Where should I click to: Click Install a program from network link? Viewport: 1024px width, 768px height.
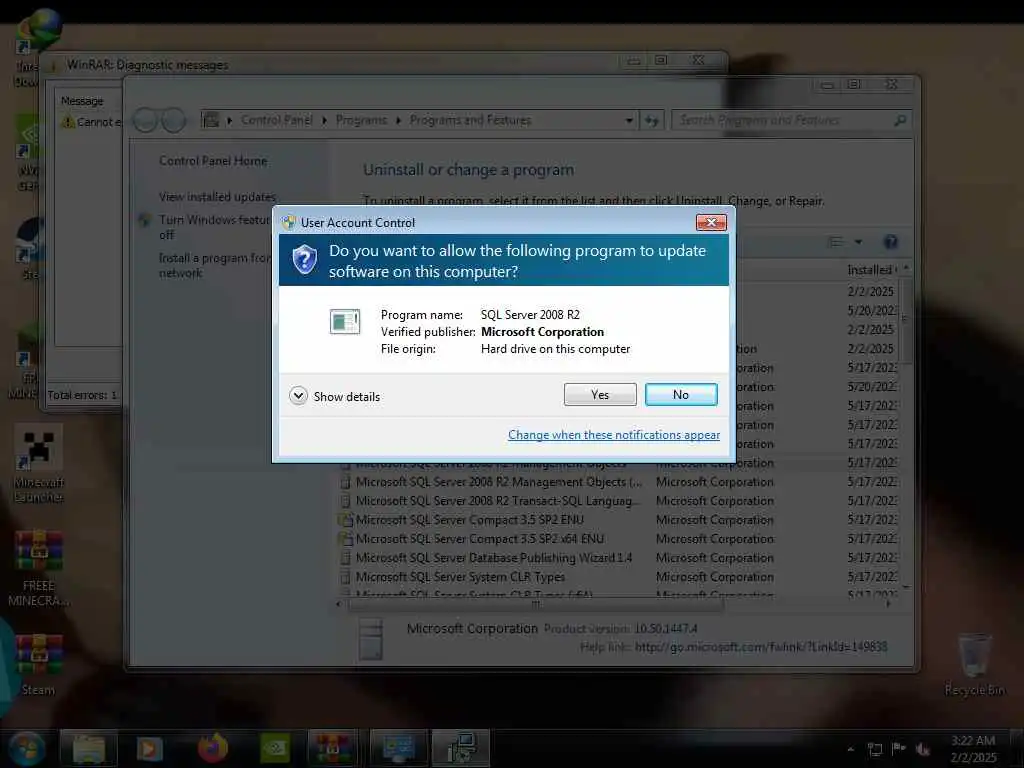(214, 265)
